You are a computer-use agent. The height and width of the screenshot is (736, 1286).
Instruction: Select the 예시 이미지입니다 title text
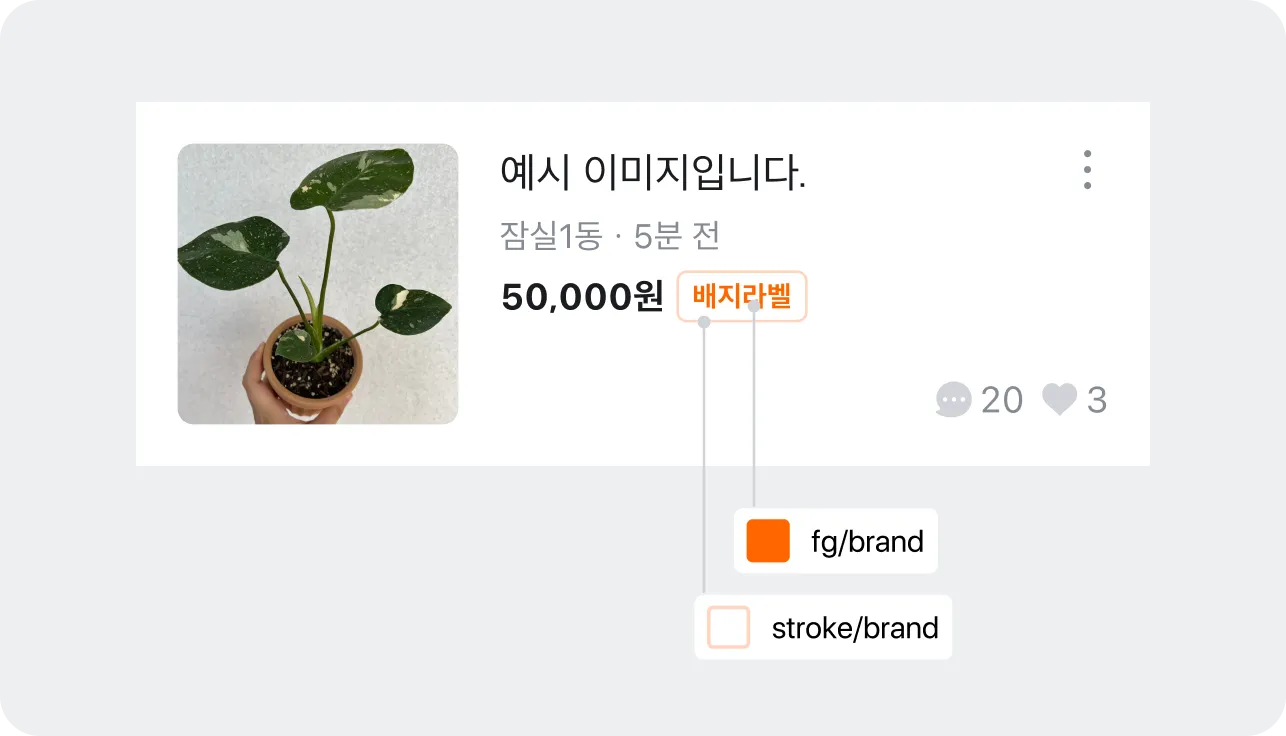[x=652, y=172]
